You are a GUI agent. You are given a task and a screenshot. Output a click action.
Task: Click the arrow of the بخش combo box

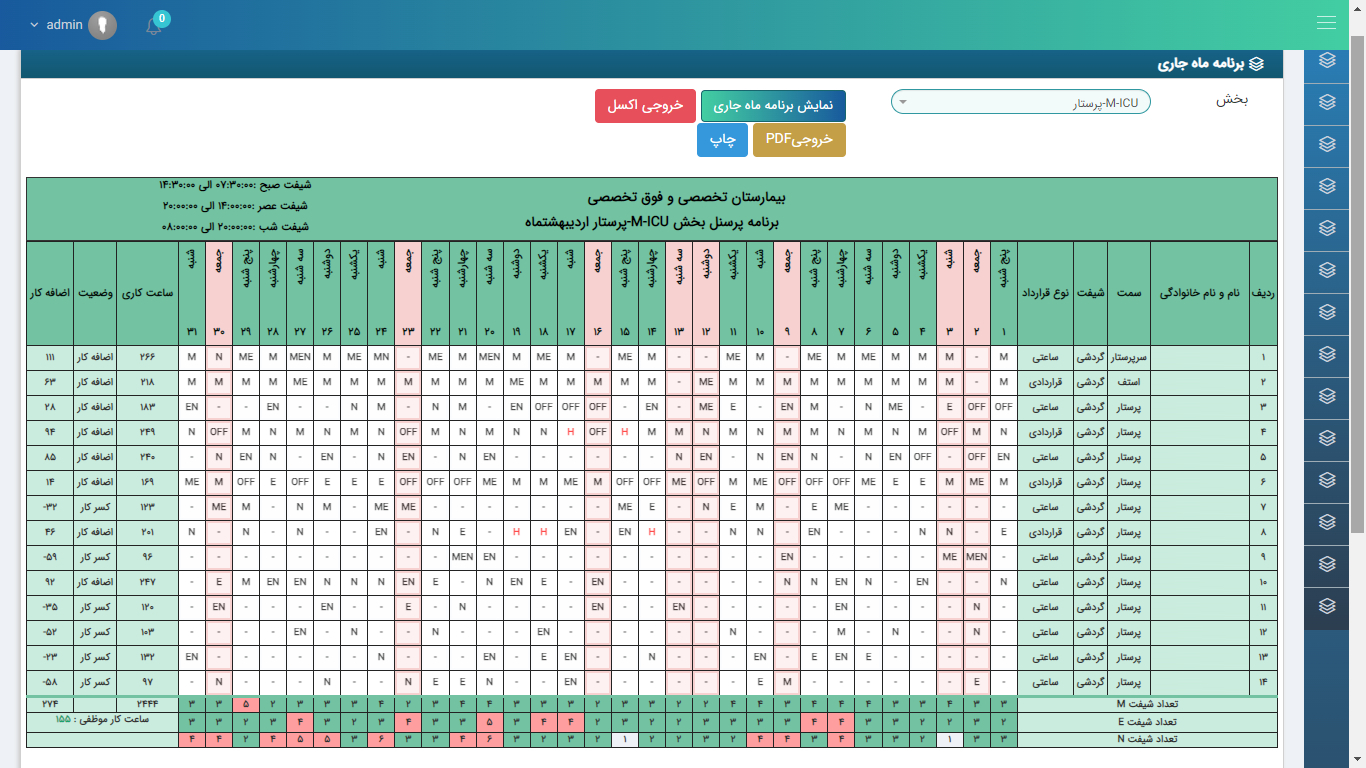(x=902, y=102)
